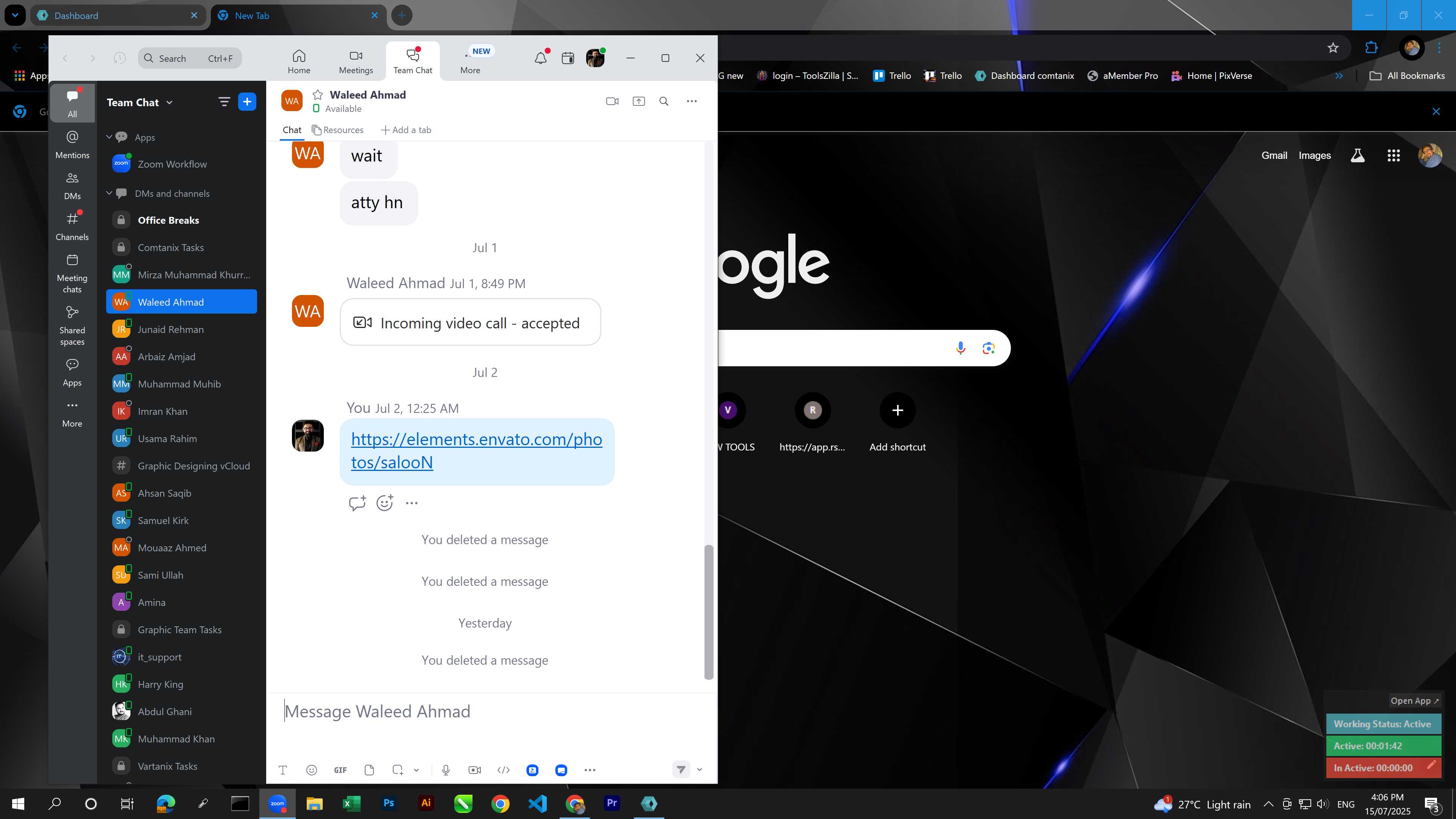Click the chat message scrollbar
This screenshot has width=1456, height=819.
709,612
